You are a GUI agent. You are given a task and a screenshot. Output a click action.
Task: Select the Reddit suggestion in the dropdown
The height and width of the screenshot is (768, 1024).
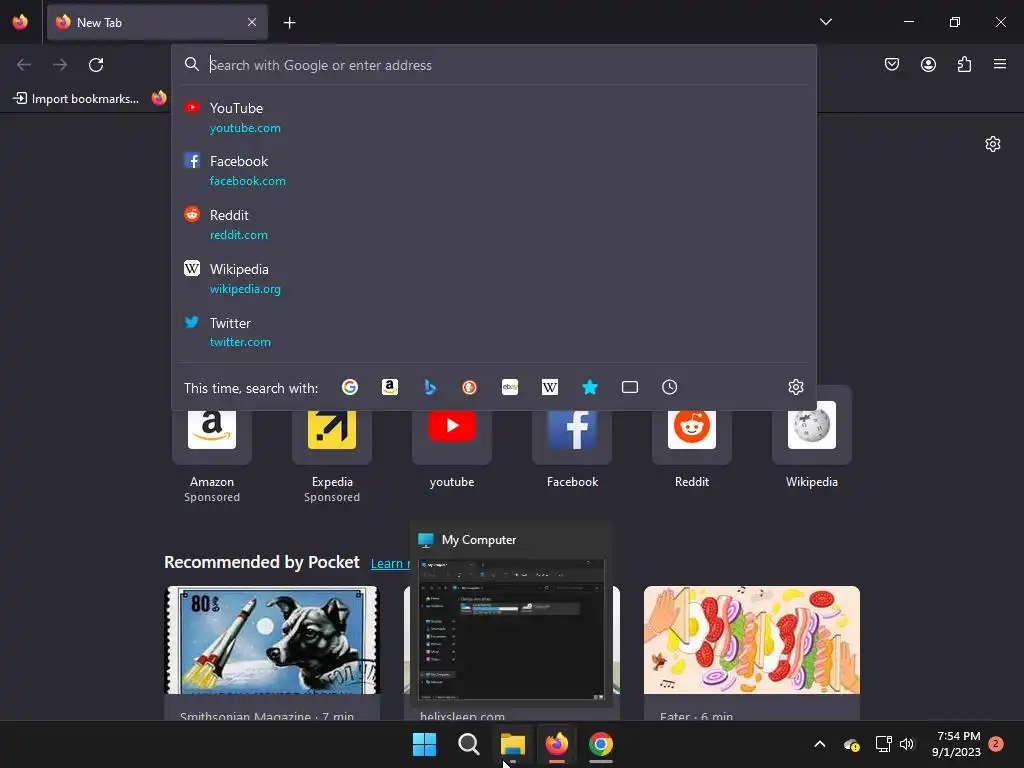[x=494, y=224]
